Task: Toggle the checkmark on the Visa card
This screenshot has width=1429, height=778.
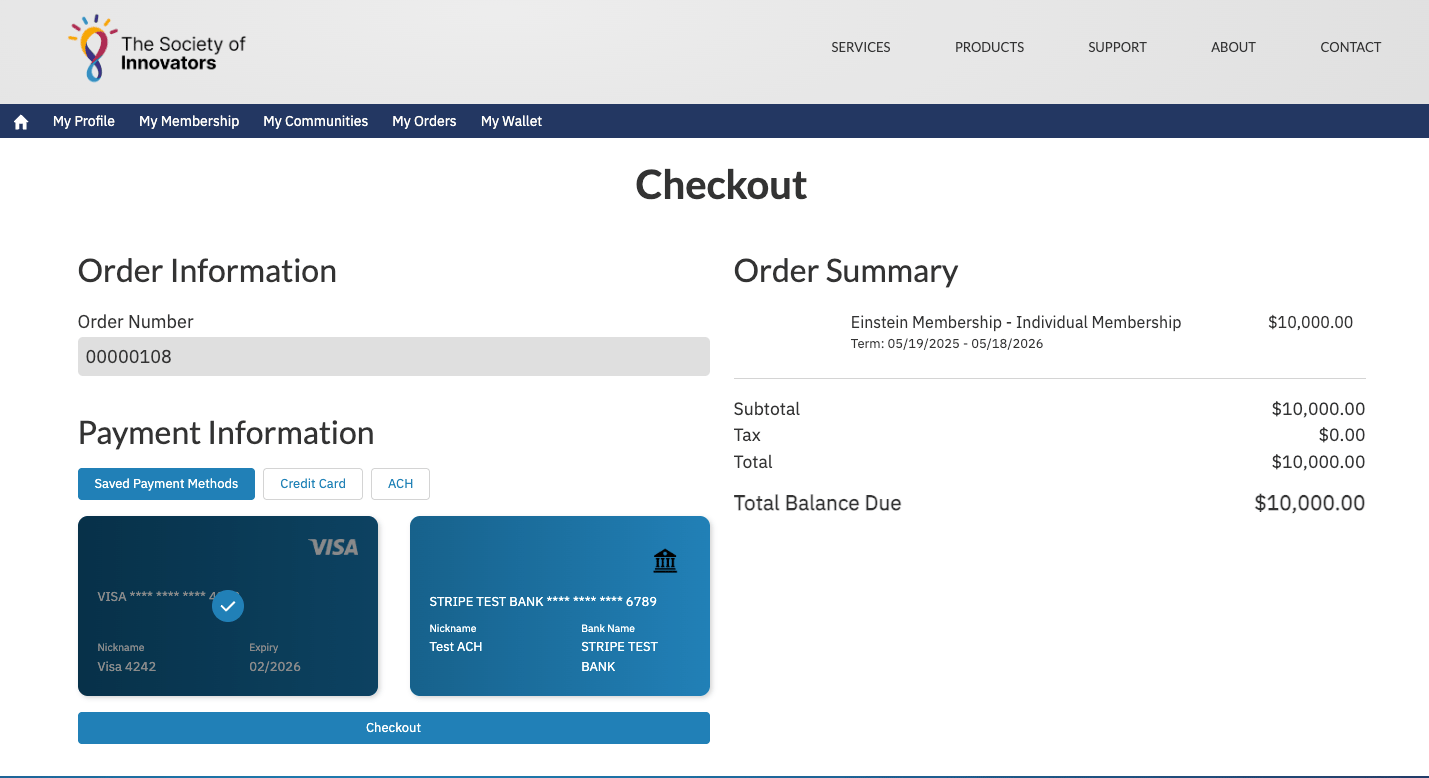Action: (x=228, y=606)
